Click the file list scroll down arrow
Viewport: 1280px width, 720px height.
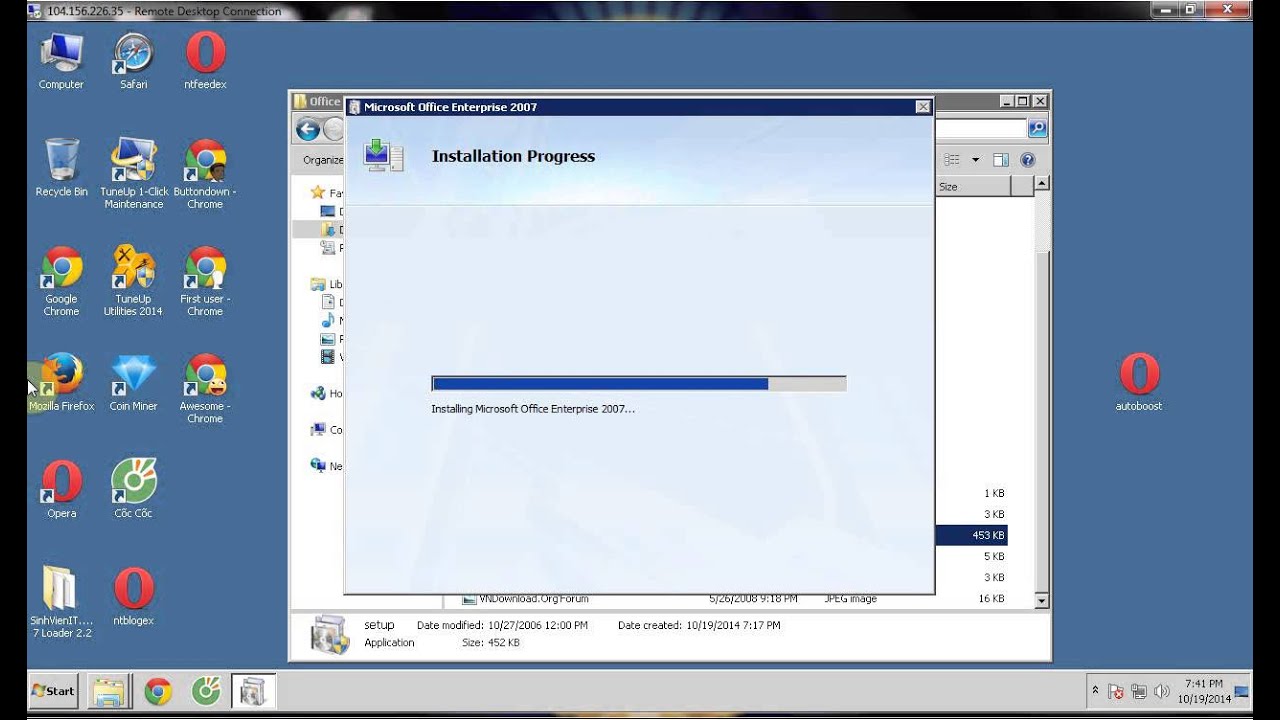(x=1042, y=601)
